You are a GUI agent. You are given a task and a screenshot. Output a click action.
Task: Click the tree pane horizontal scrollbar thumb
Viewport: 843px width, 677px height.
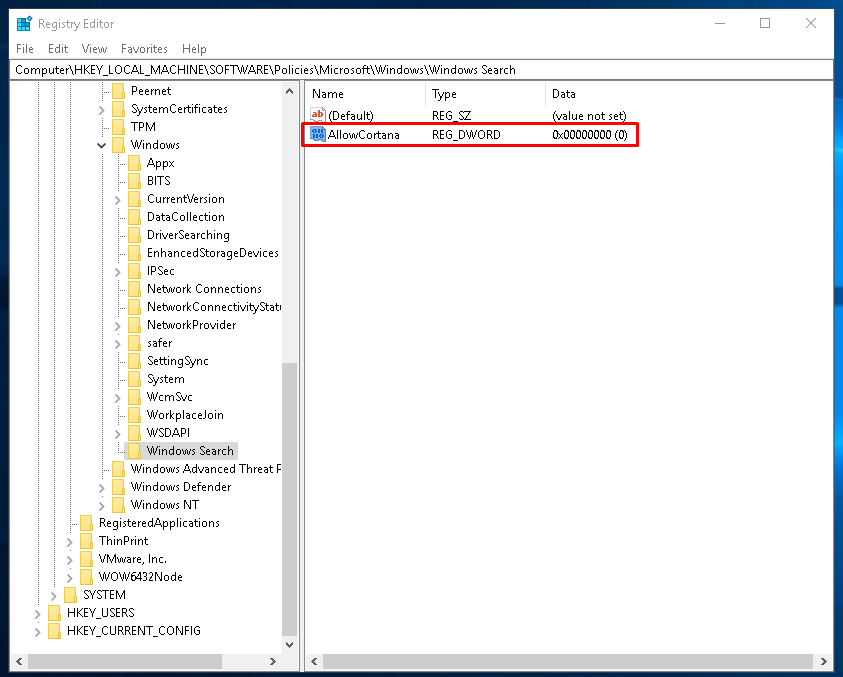[x=125, y=661]
